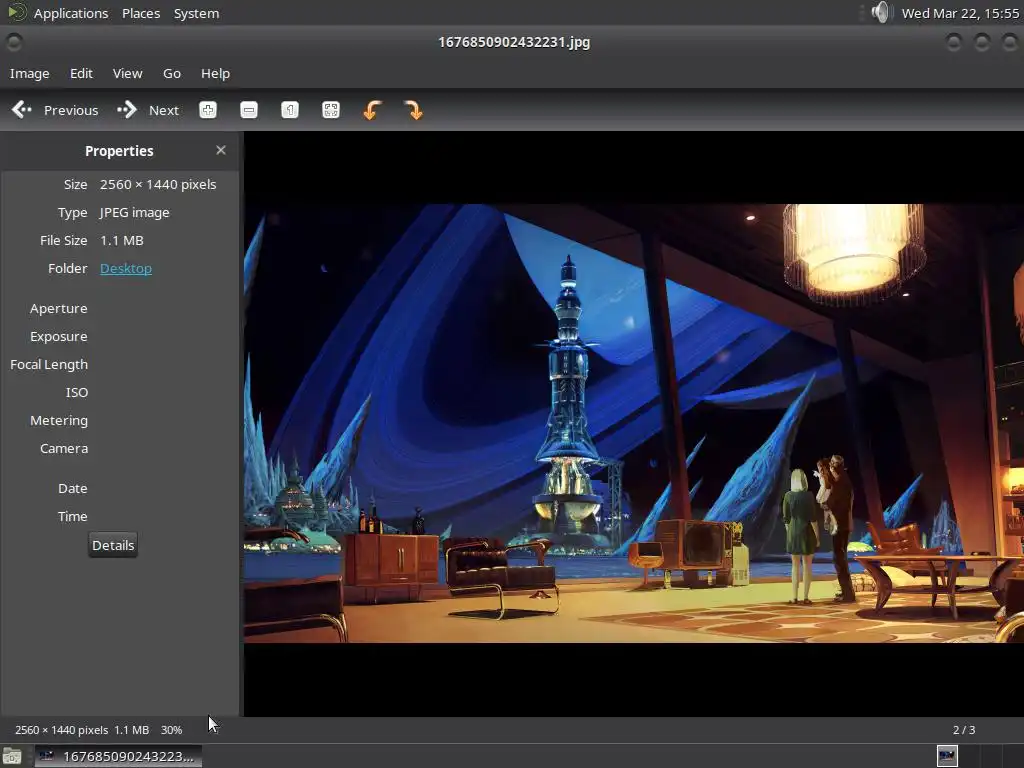
Task: Click the '1.1 MB' File Size value in Properties
Action: coord(121,241)
